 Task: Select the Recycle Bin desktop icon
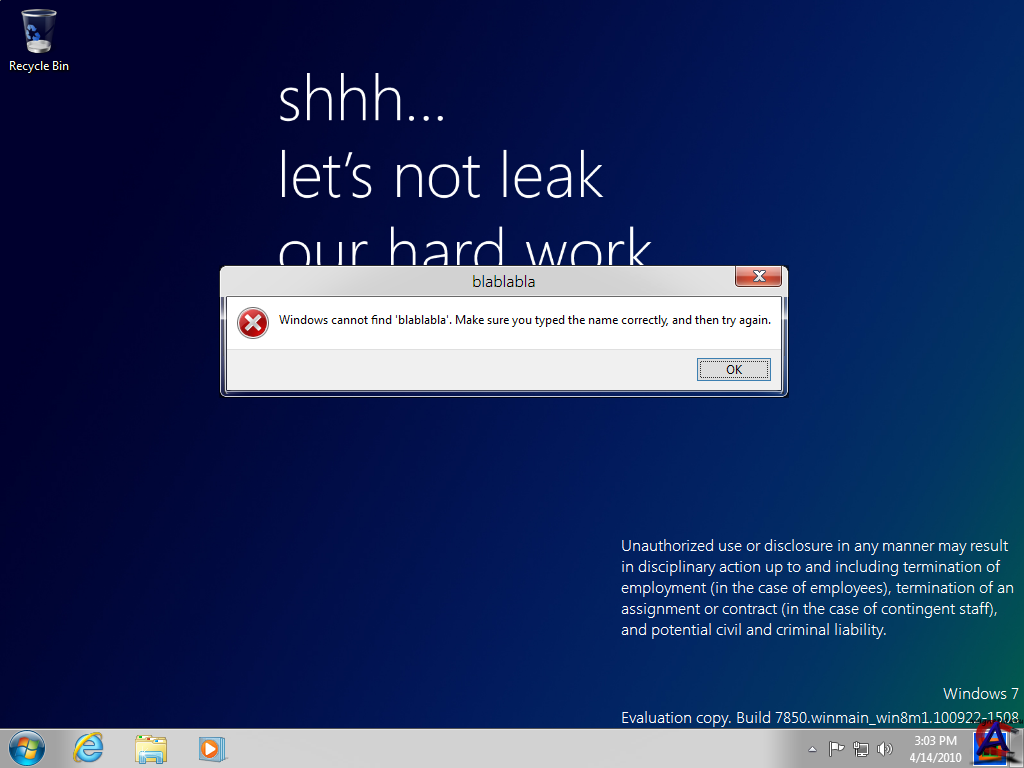coord(39,40)
